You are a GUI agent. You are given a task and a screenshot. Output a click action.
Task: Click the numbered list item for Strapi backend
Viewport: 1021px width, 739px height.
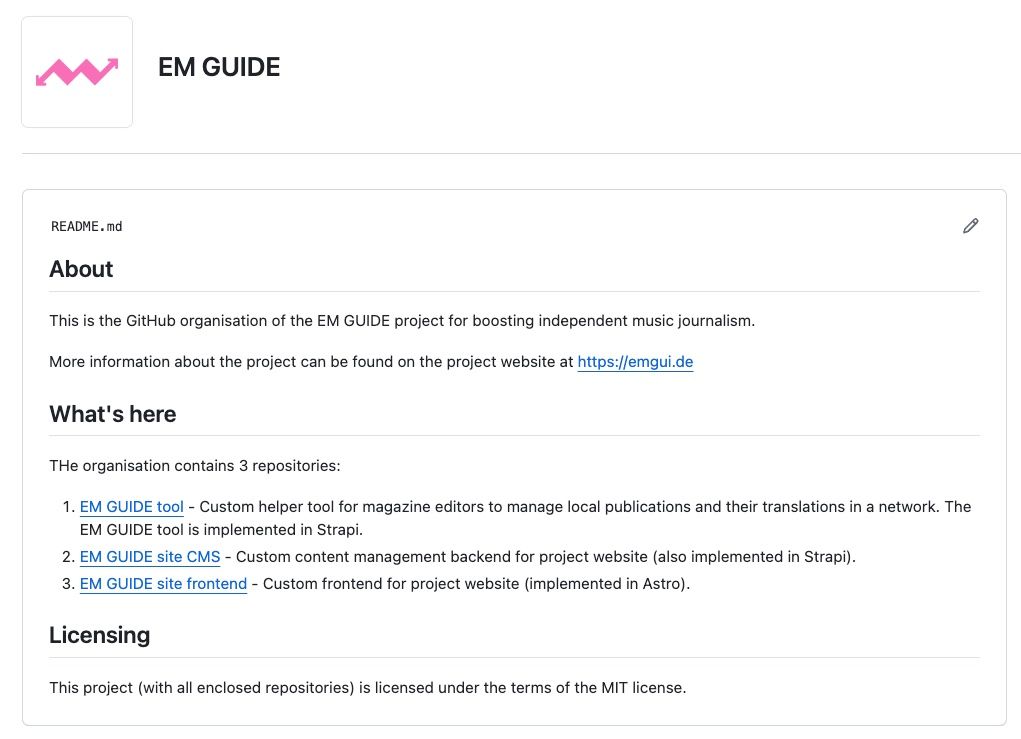466,556
